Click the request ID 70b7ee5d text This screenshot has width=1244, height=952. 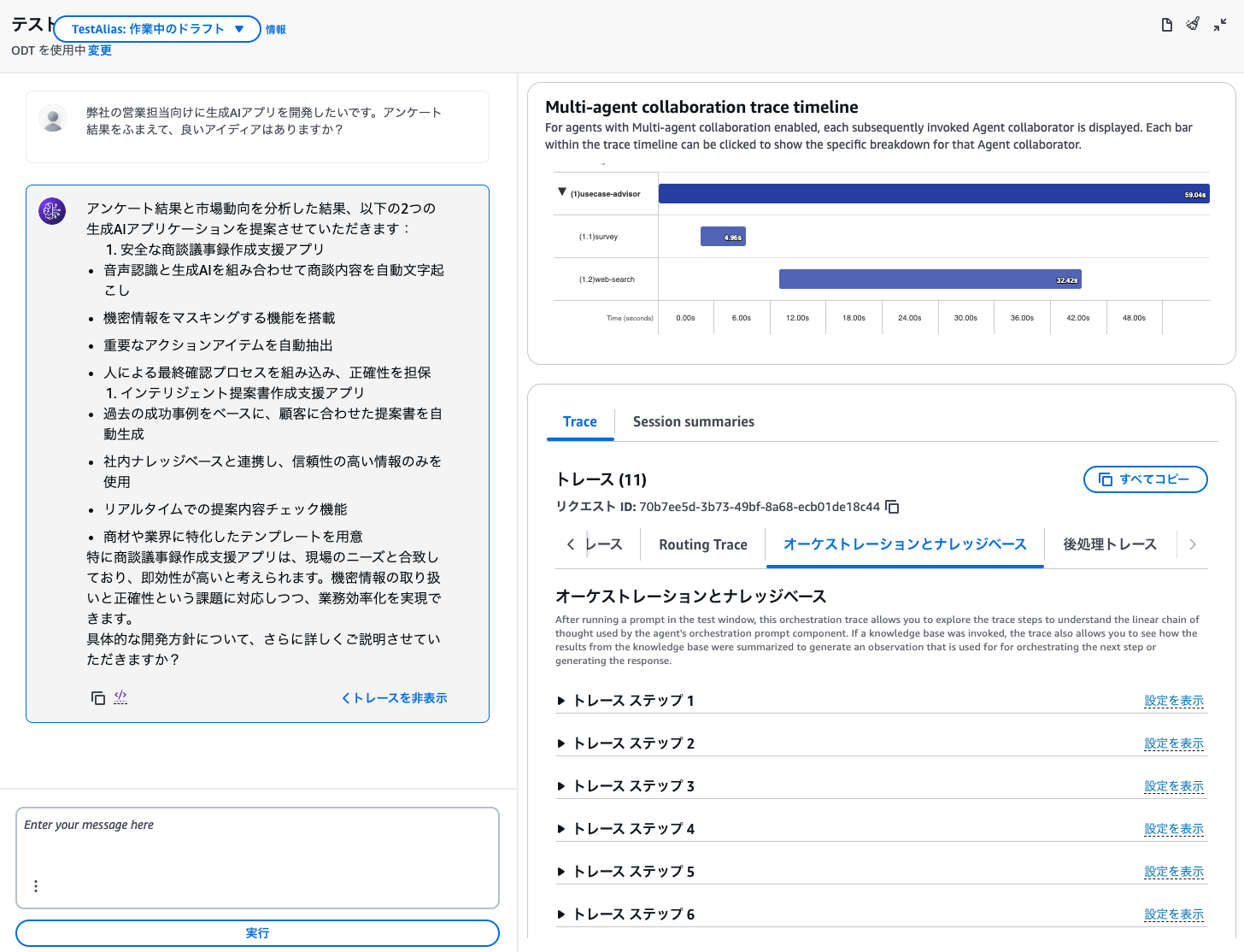click(x=760, y=507)
